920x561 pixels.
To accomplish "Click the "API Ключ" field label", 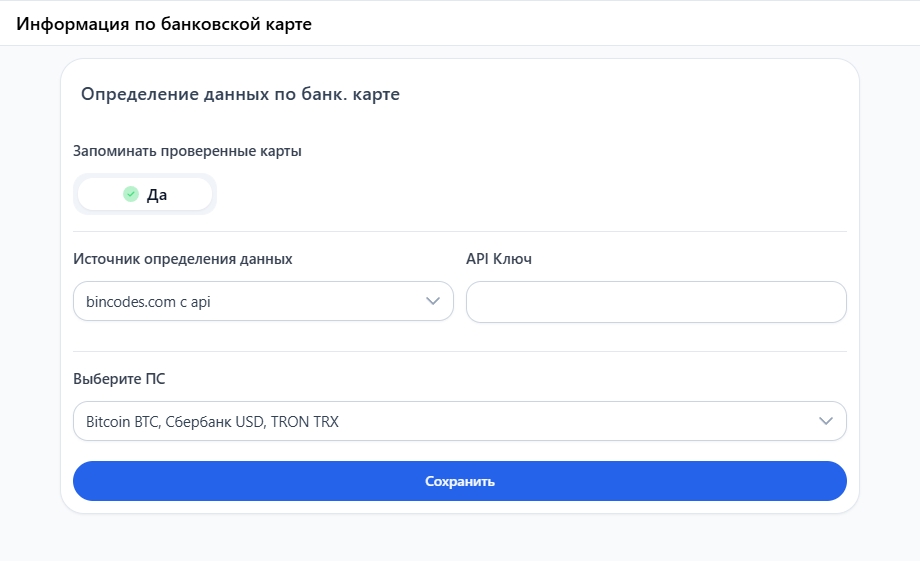I will point(499,259).
